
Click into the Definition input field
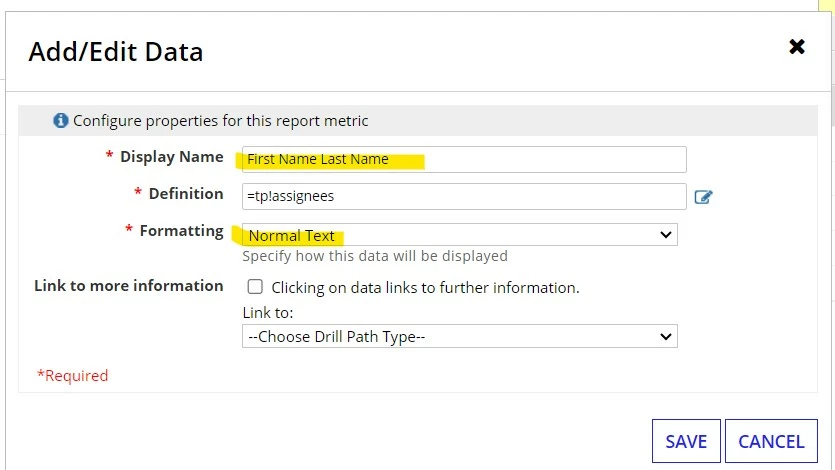pyautogui.click(x=464, y=196)
